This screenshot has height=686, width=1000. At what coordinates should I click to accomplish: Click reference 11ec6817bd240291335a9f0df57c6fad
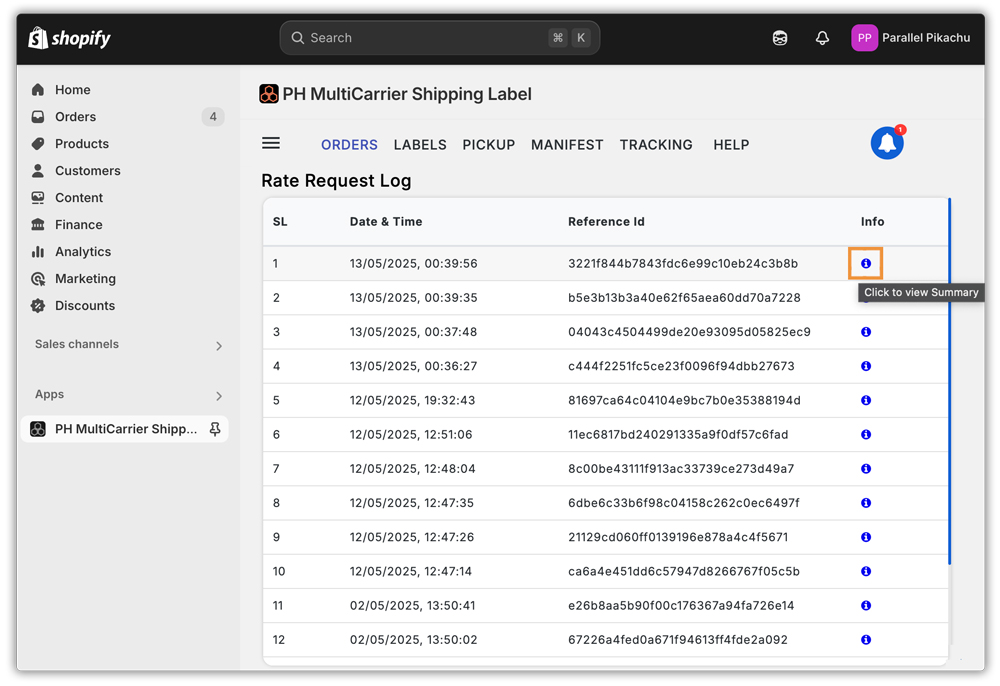678,435
